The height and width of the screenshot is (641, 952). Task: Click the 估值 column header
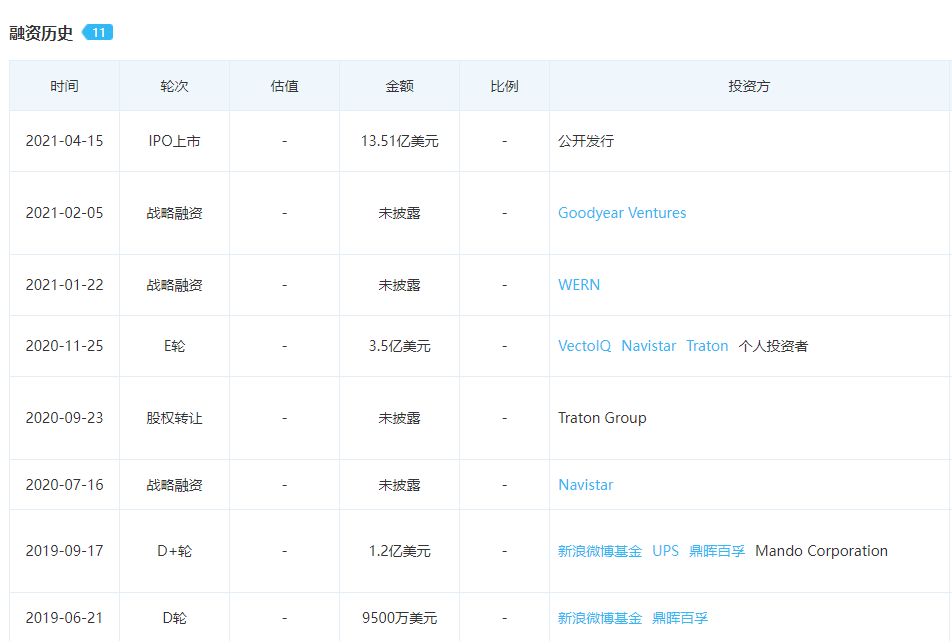284,86
